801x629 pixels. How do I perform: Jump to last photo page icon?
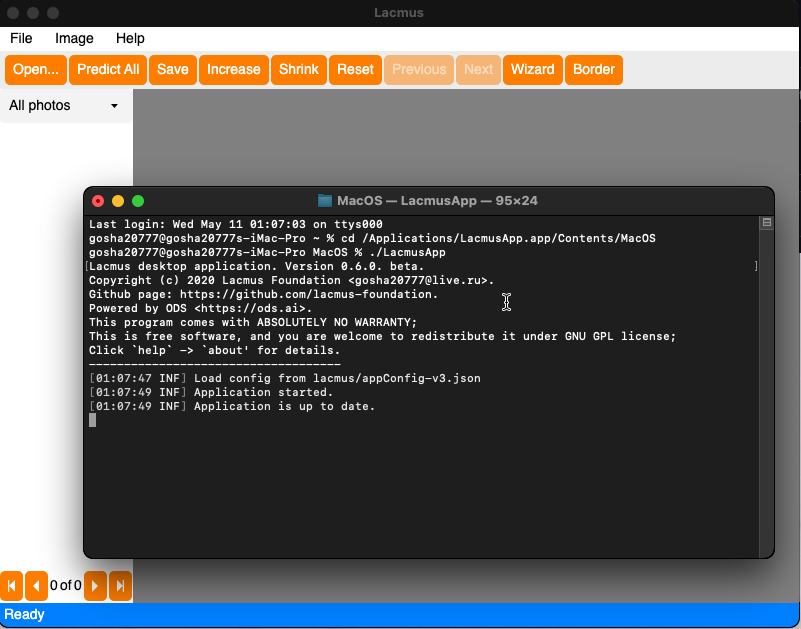click(121, 586)
